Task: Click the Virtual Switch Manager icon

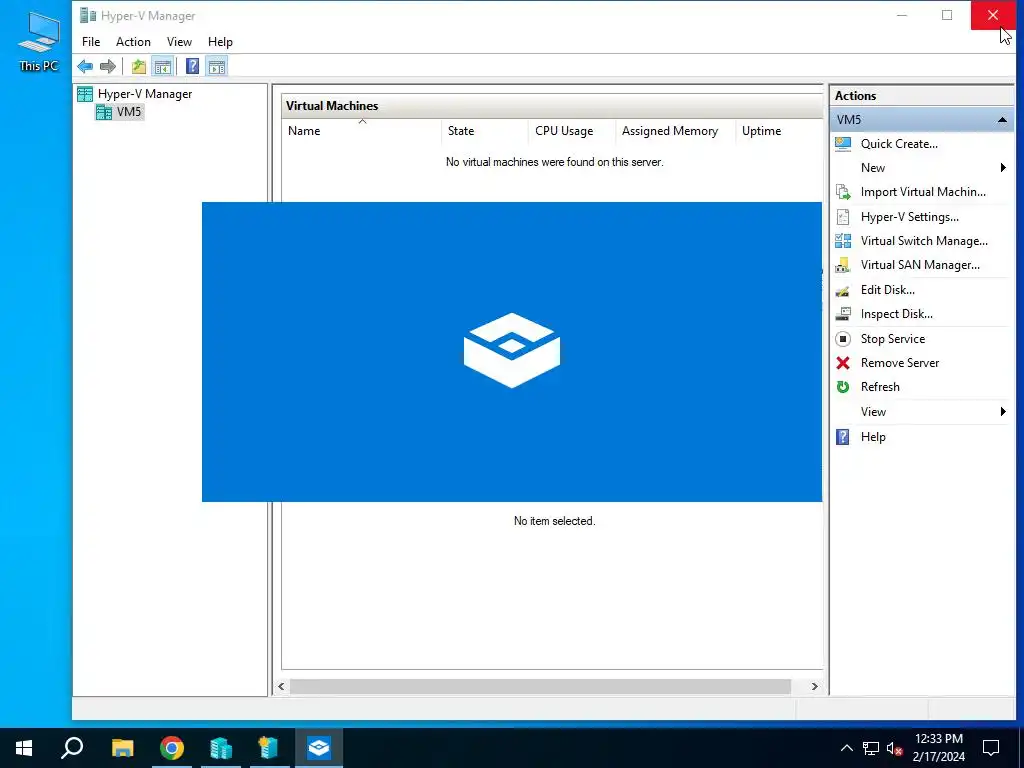Action: click(843, 241)
